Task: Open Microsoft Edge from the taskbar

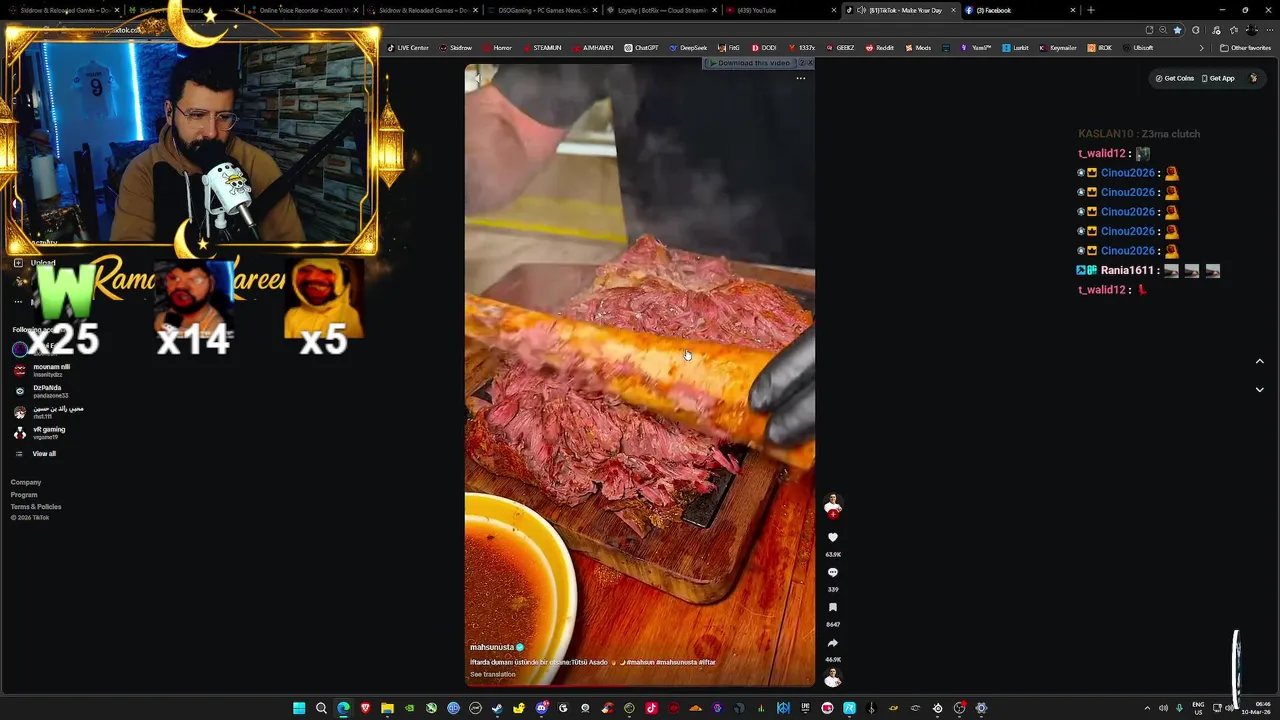Action: point(343,708)
